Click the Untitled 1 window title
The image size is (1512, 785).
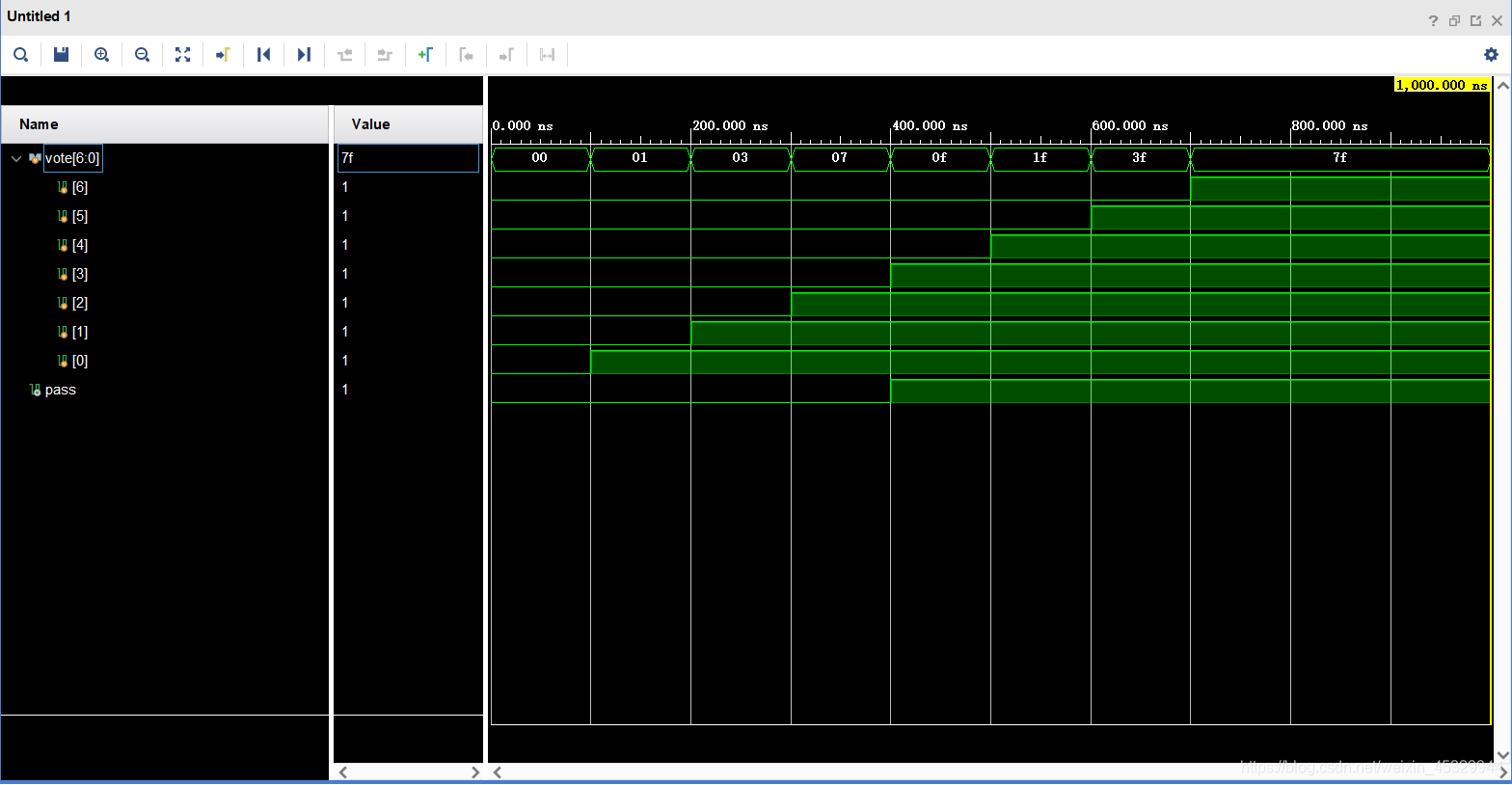click(x=39, y=16)
